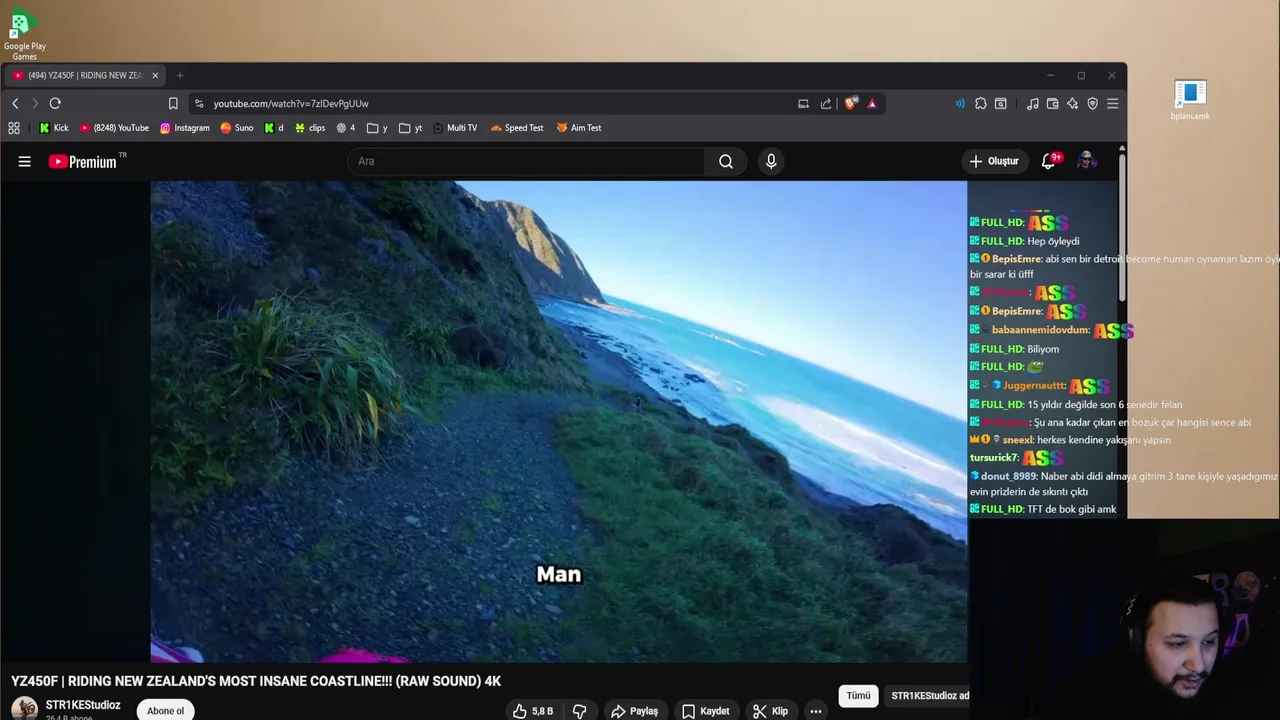Screen dimensions: 1280x720
Task: Open the STR1KEStudioz channel avatar
Action: [24, 709]
